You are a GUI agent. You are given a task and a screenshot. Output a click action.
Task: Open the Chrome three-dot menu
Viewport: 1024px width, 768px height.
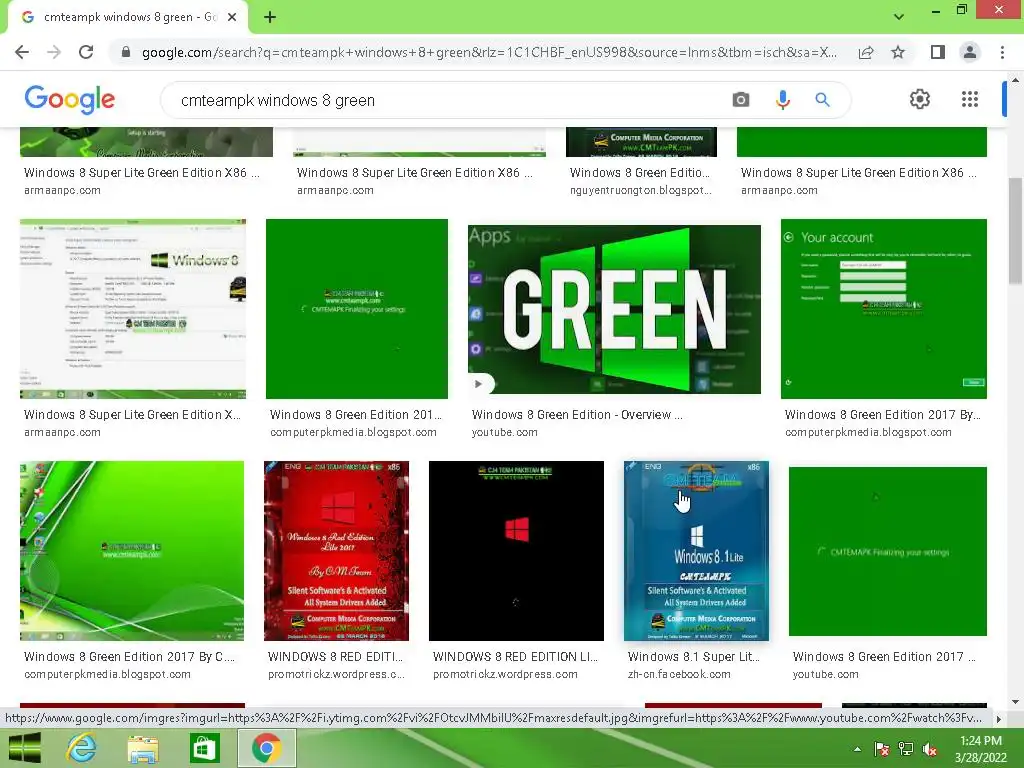tap(1002, 52)
